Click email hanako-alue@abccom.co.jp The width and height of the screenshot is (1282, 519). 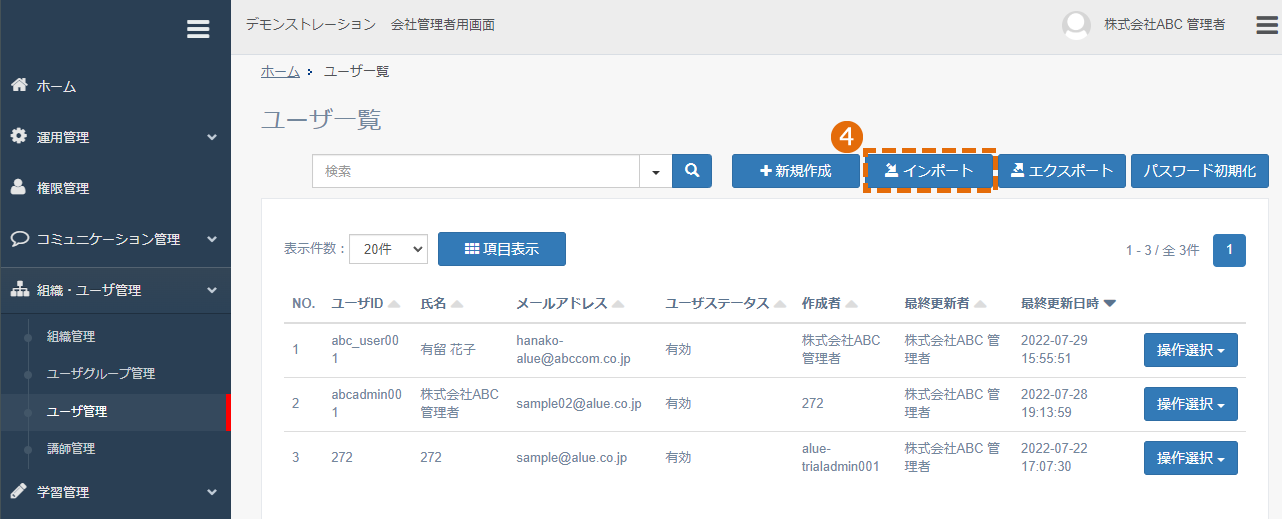click(x=573, y=350)
